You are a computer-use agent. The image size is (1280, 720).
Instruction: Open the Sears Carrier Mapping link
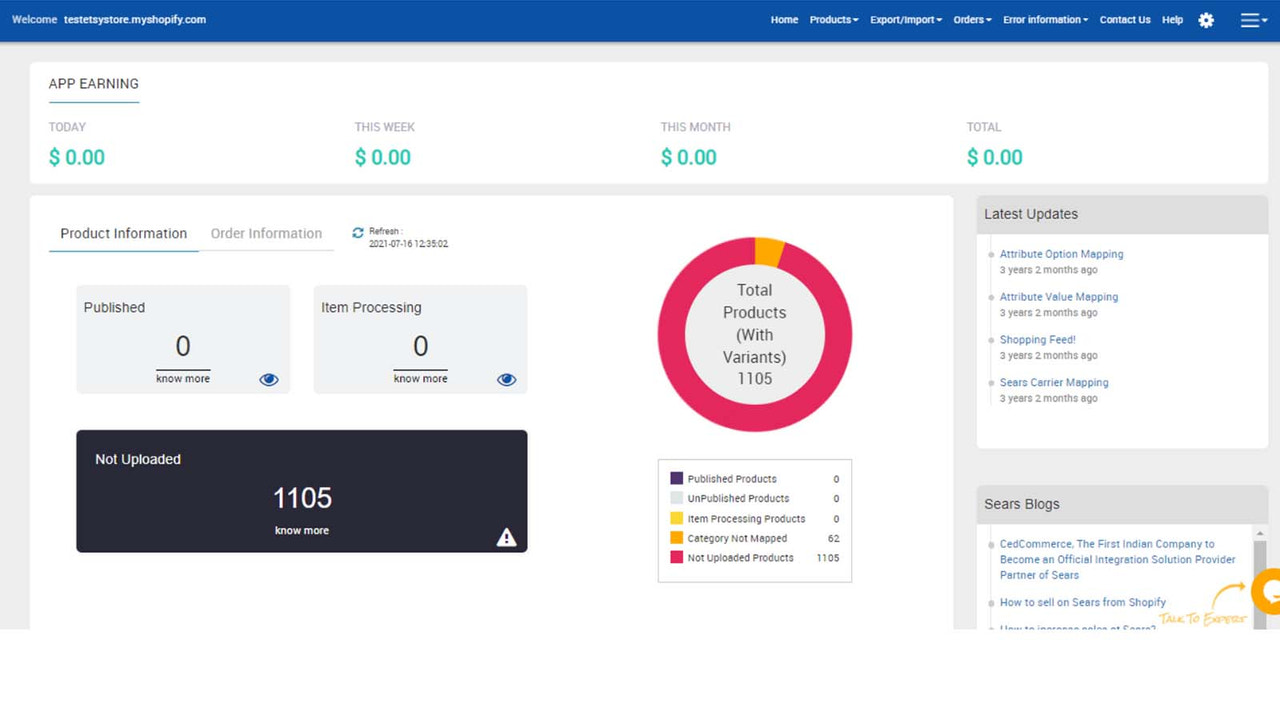click(x=1054, y=382)
